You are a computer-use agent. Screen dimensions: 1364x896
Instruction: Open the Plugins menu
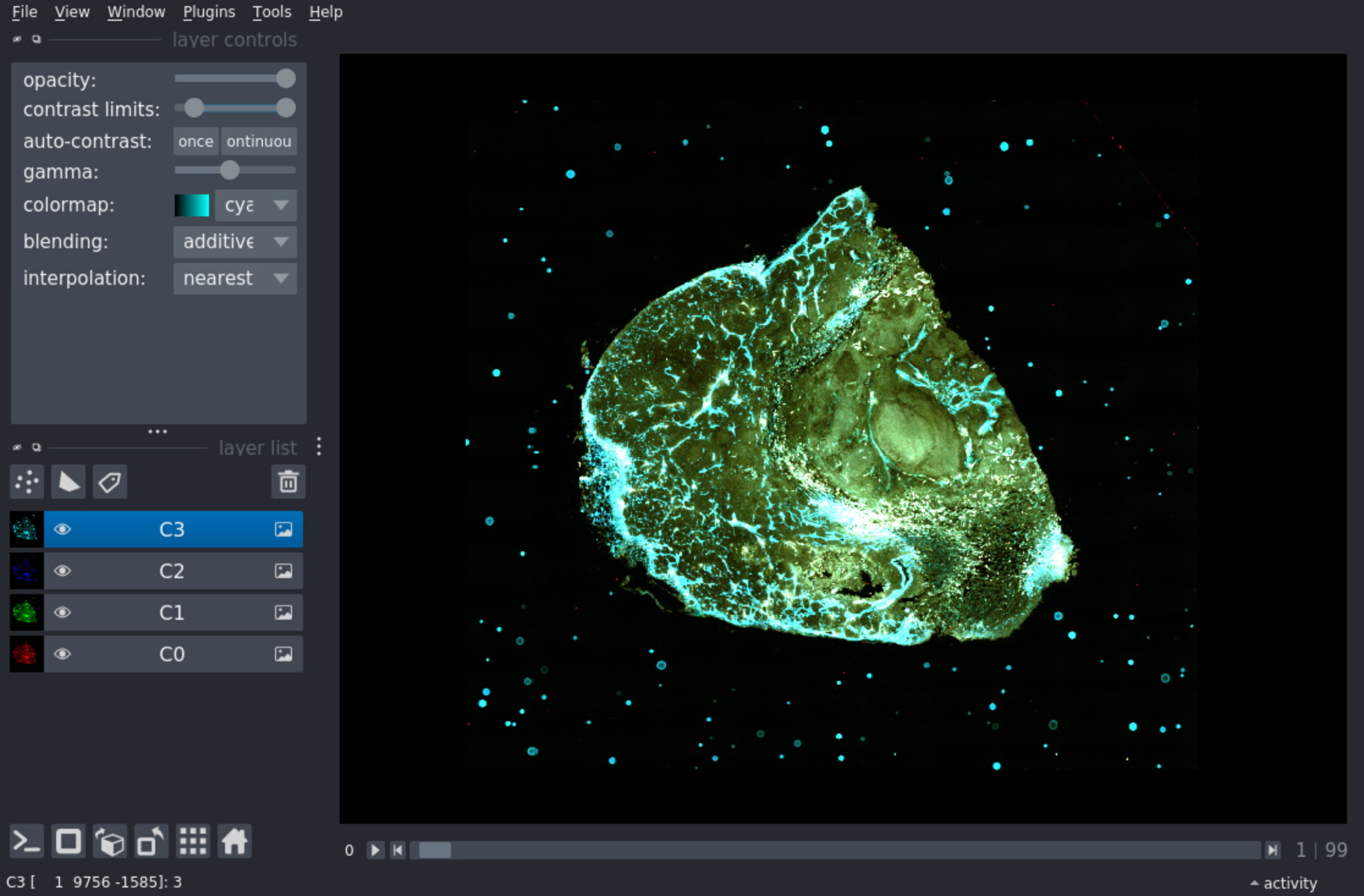coord(209,12)
